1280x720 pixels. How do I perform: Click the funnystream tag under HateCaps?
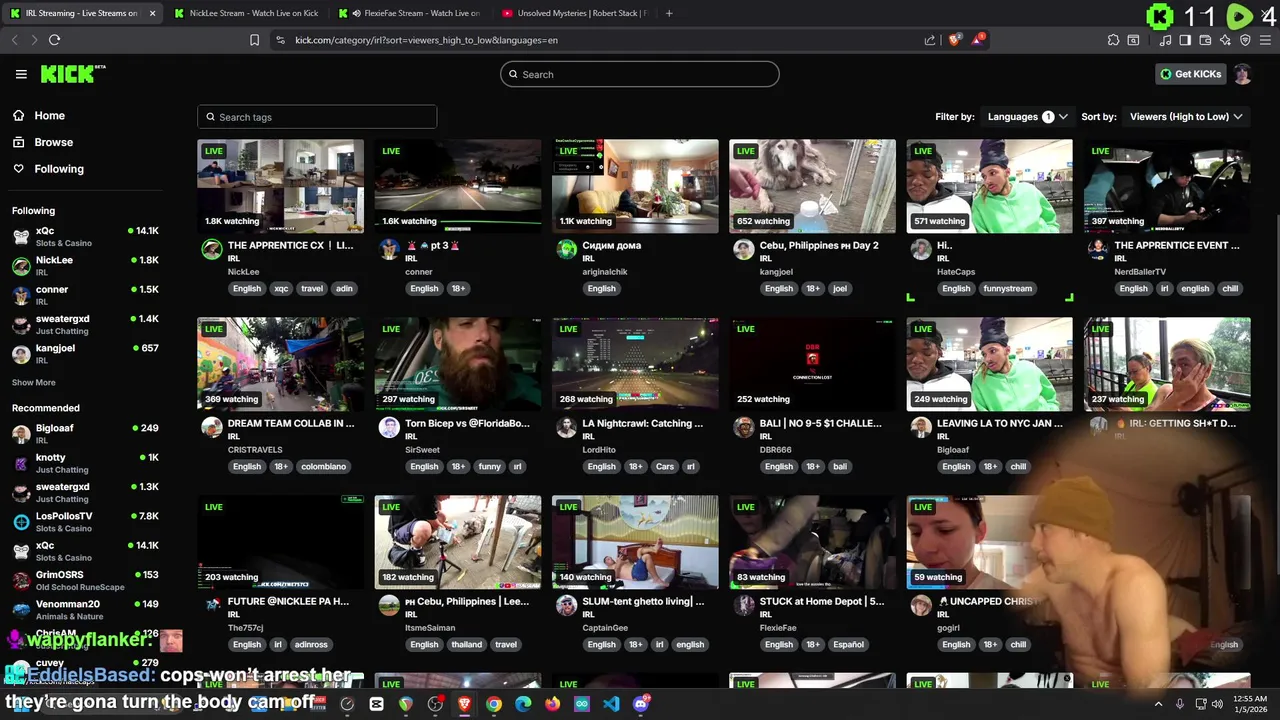(1007, 288)
